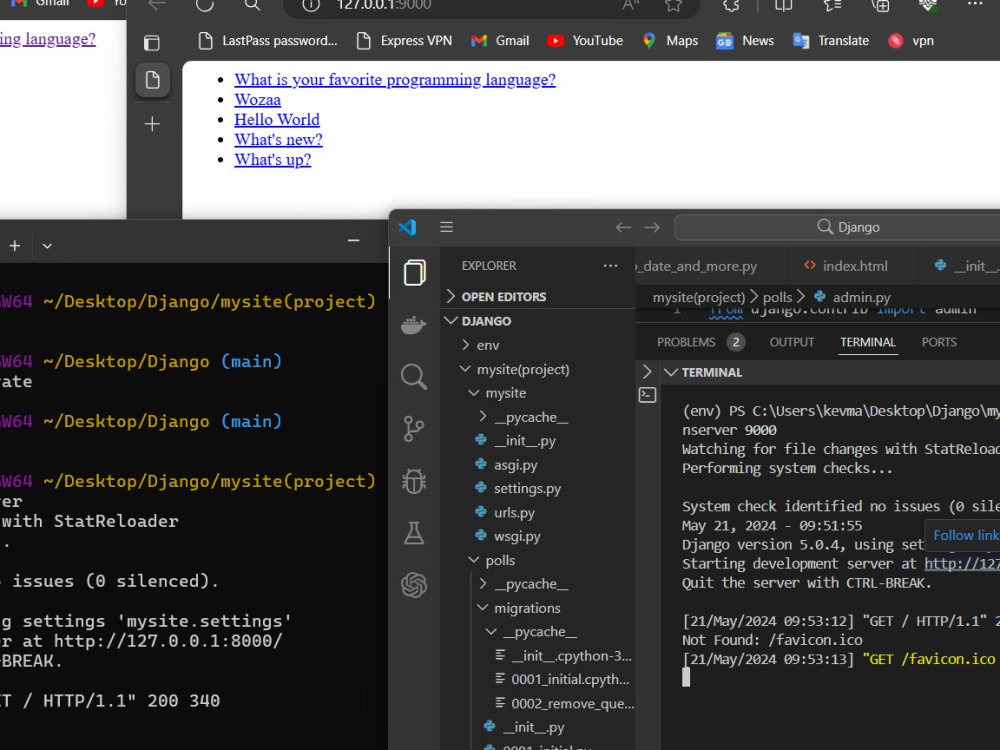Select polls in the breadcrumb path

(777, 297)
